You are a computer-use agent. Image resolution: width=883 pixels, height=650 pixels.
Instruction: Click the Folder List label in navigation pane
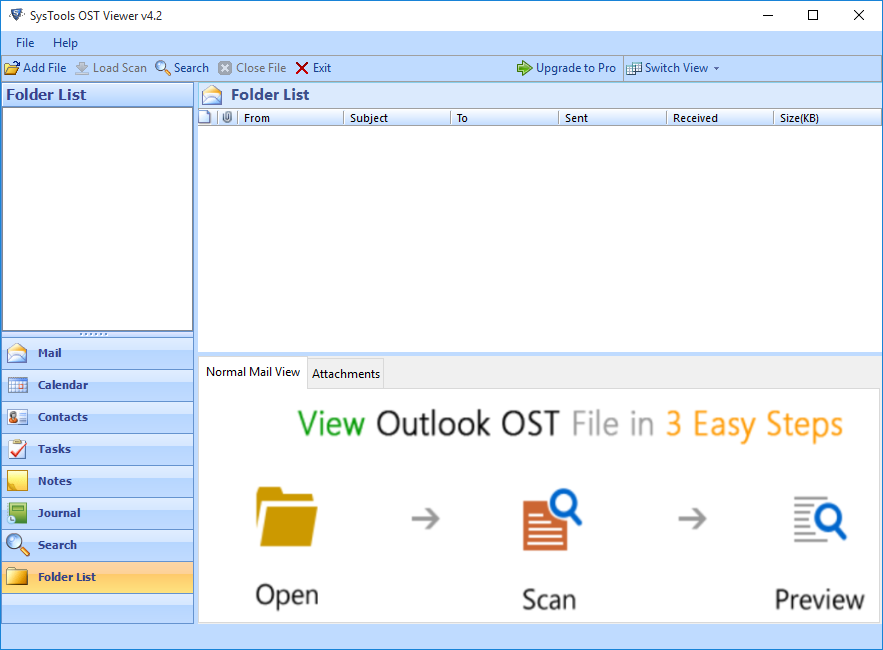pyautogui.click(x=67, y=577)
